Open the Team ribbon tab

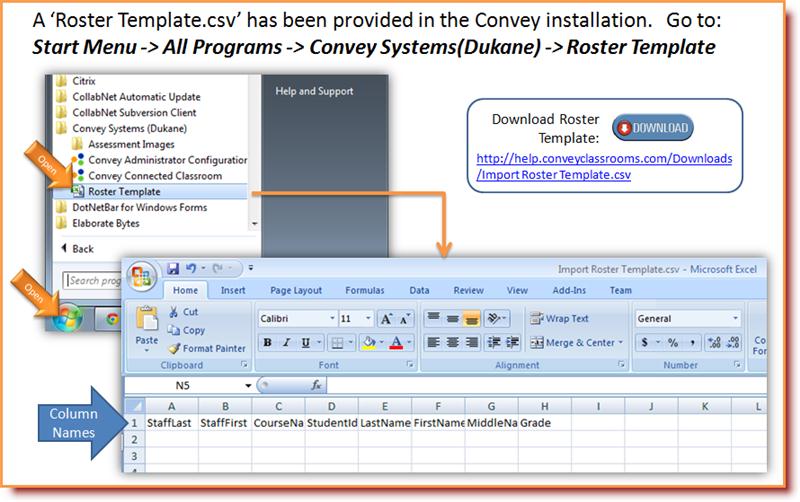tap(620, 290)
